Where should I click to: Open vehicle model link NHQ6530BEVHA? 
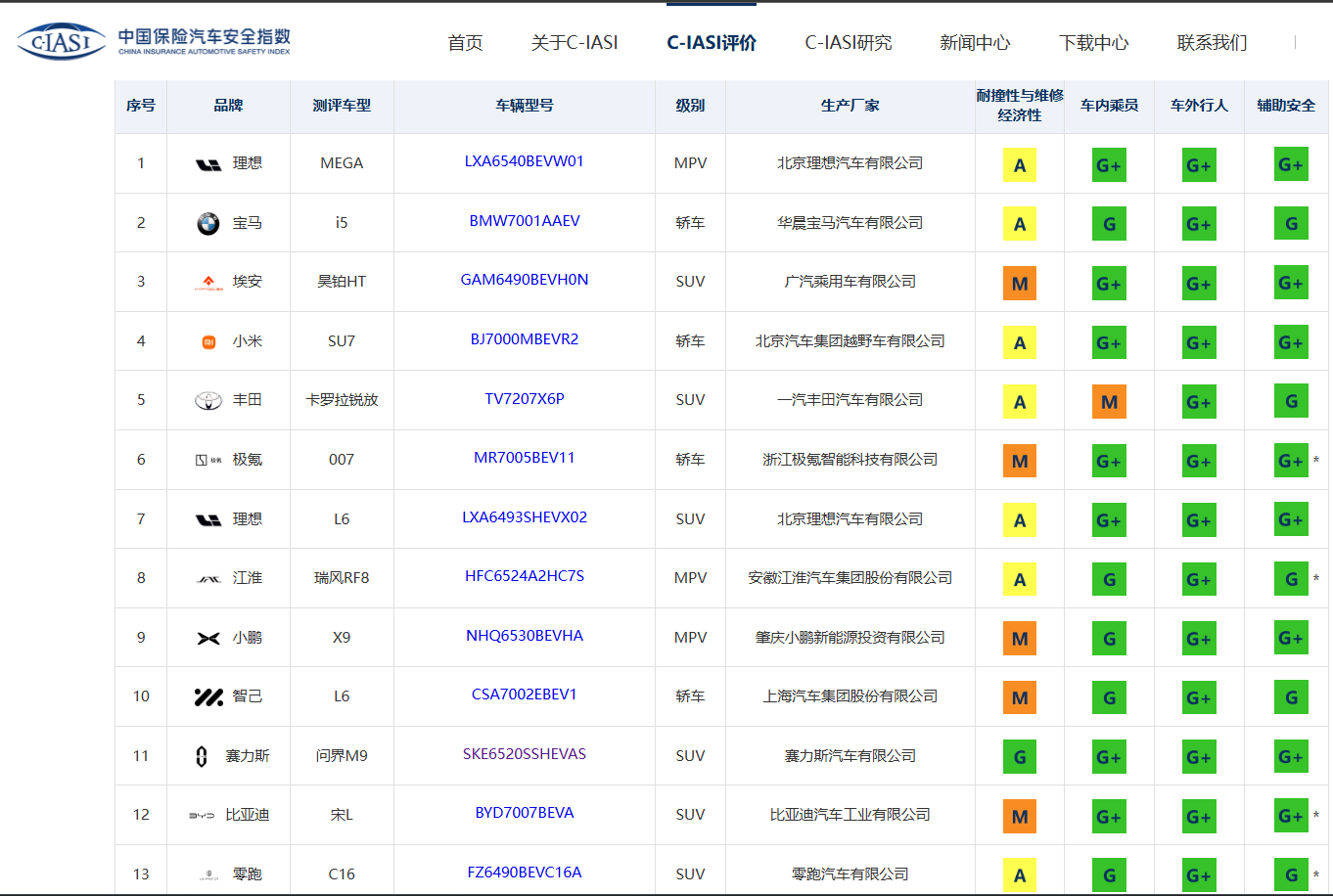(525, 636)
